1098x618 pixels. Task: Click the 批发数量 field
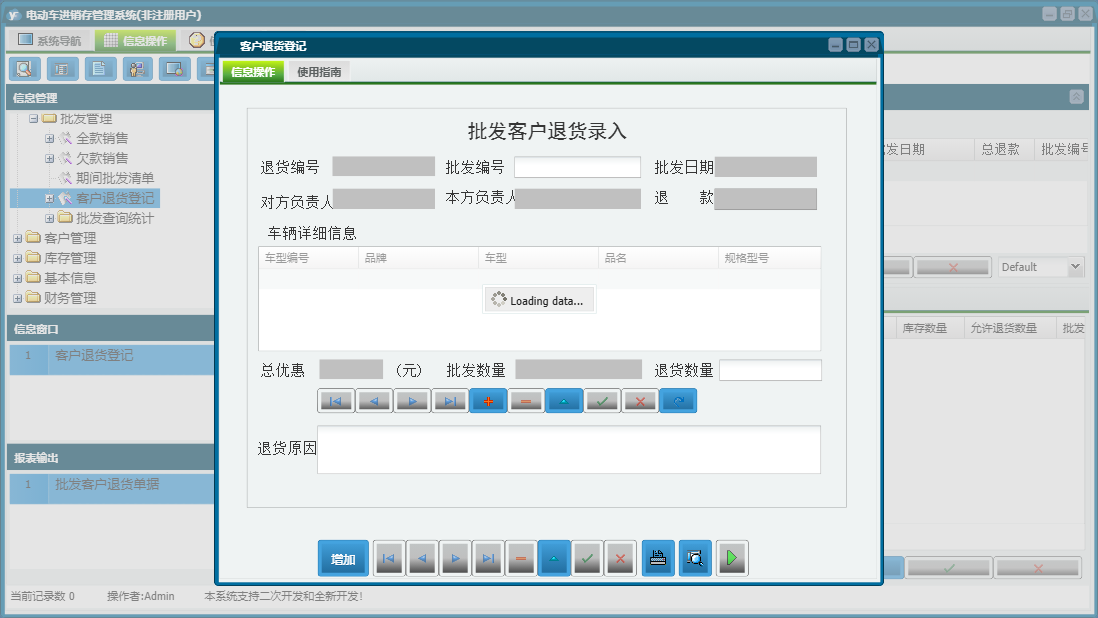pyautogui.click(x=578, y=369)
